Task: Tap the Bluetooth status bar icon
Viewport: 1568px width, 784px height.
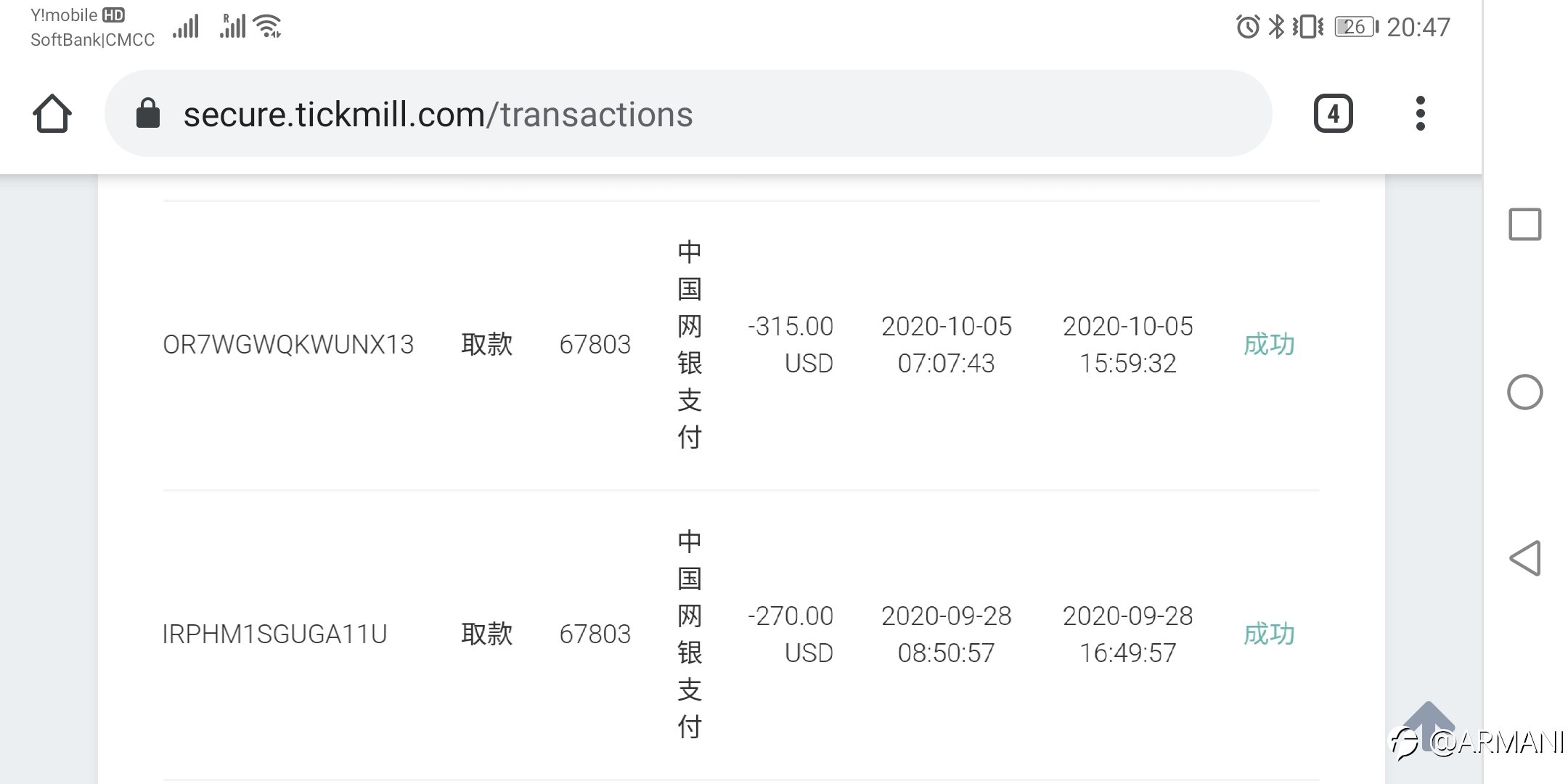Action: click(x=1276, y=27)
